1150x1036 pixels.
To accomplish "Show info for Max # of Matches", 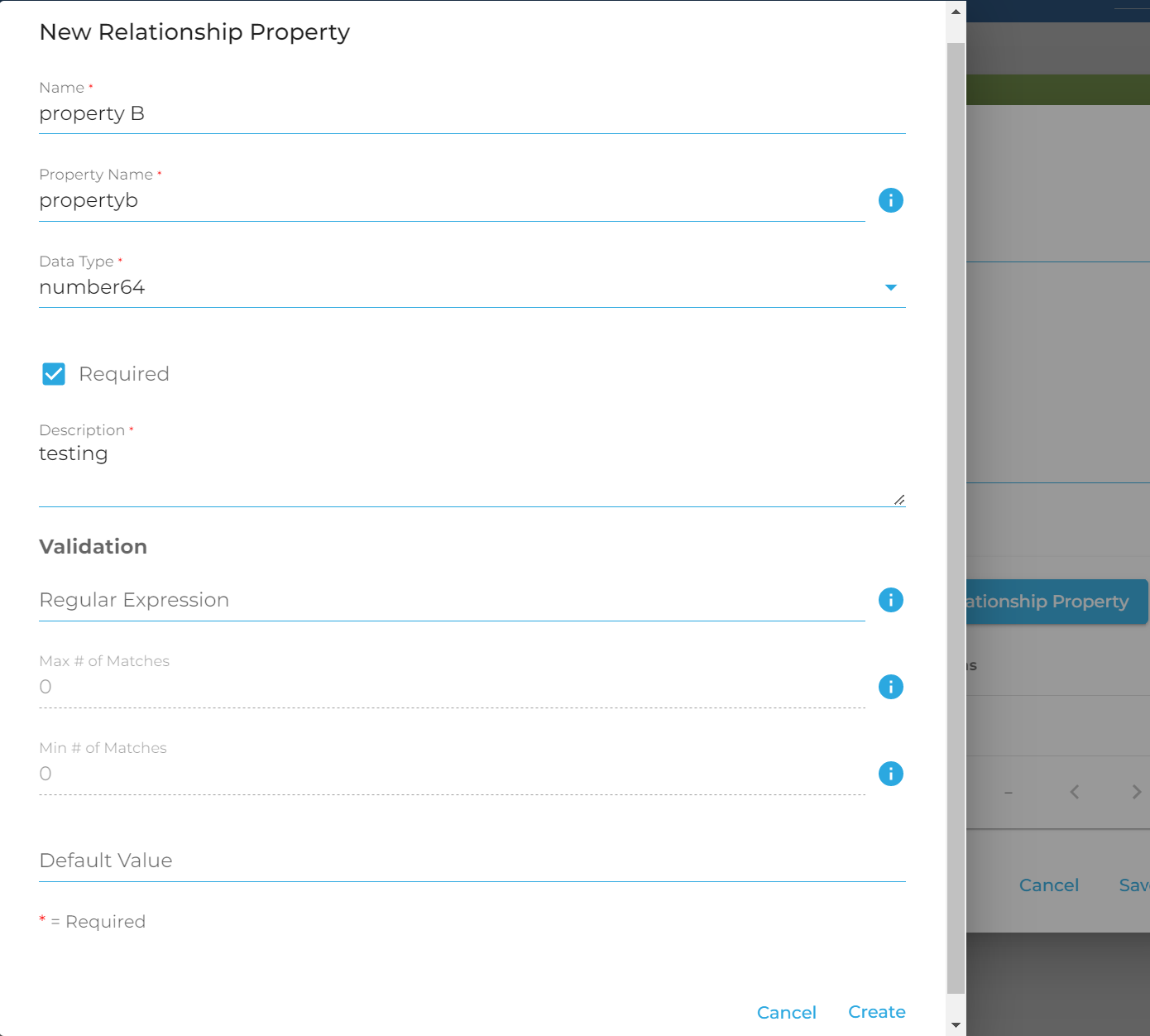I will [890, 687].
